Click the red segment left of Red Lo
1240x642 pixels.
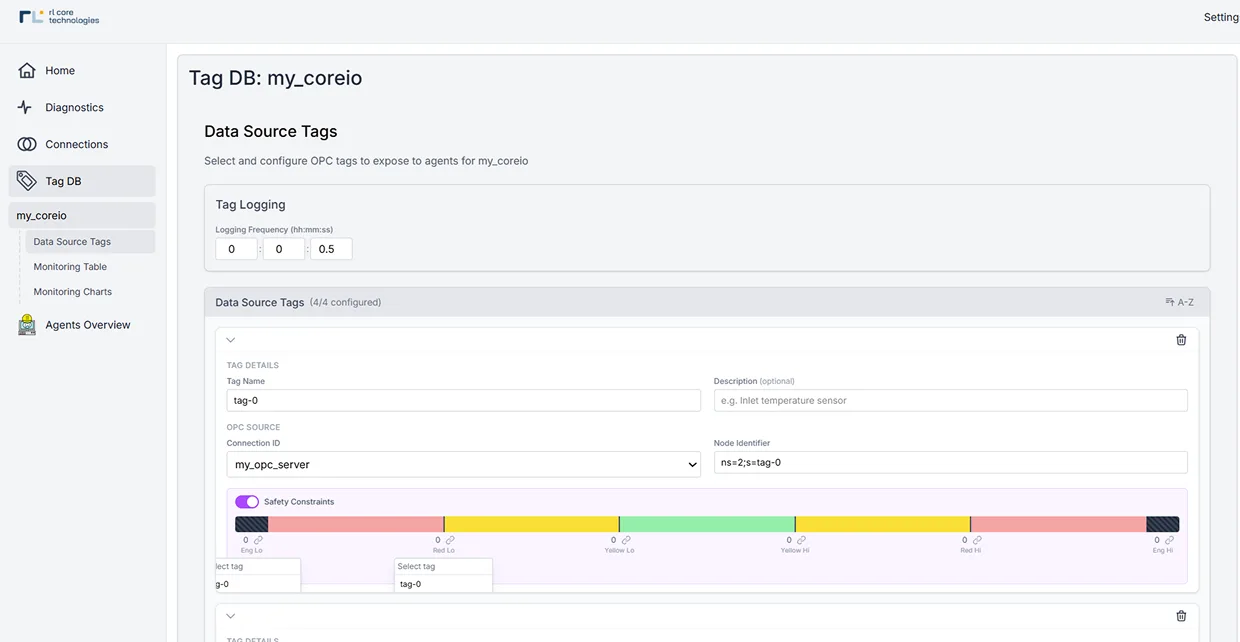tap(356, 524)
